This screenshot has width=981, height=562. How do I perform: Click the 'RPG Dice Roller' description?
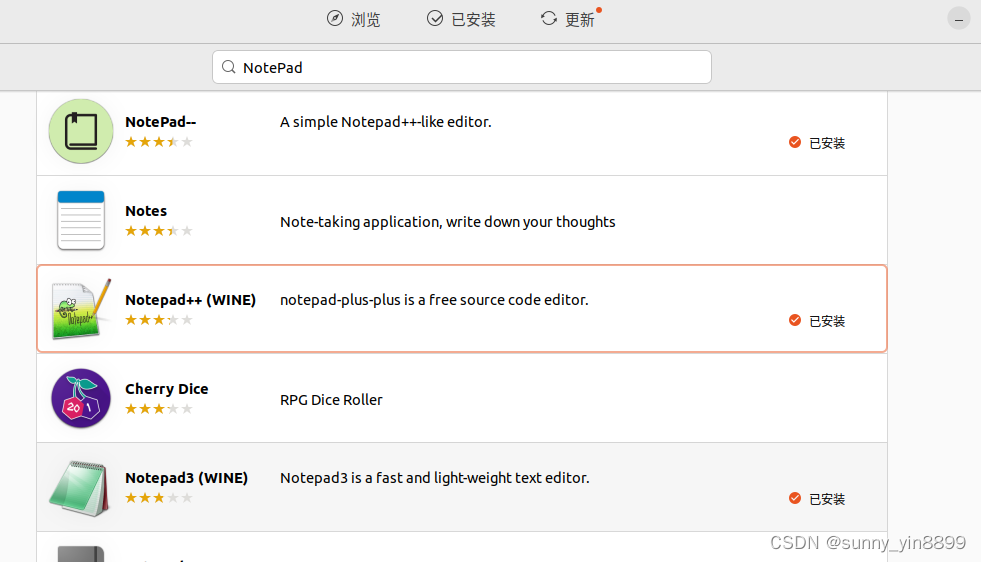(x=331, y=400)
